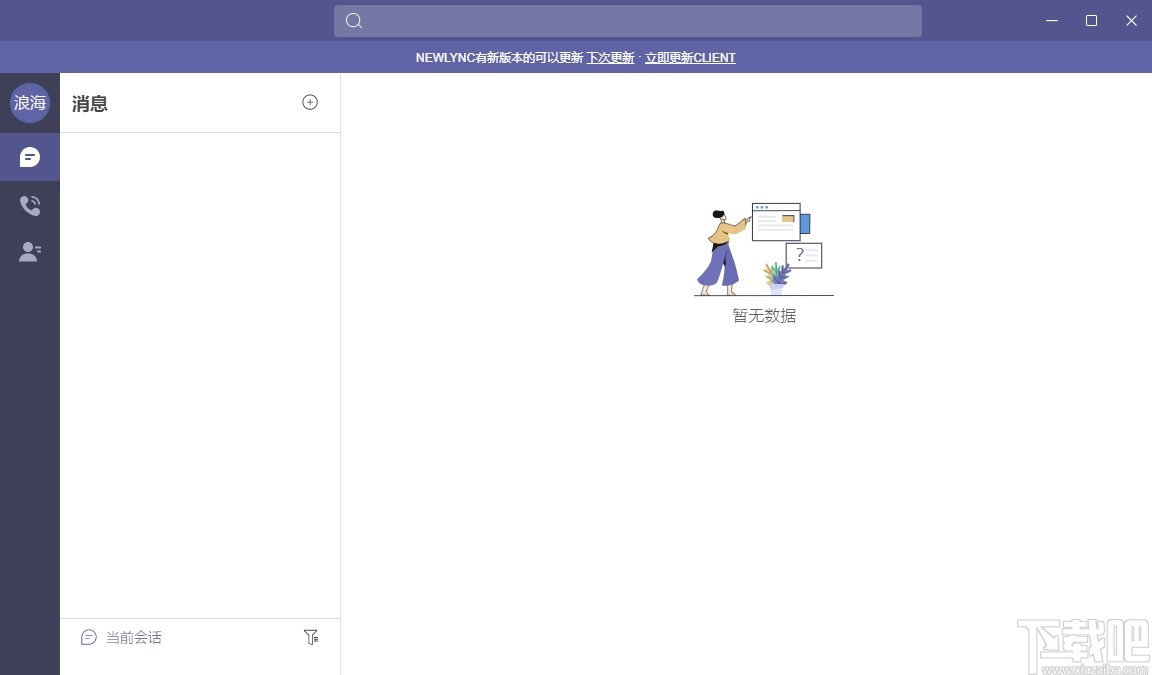Click the 暂无数据 empty state text
Image resolution: width=1152 pixels, height=675 pixels.
(x=763, y=315)
